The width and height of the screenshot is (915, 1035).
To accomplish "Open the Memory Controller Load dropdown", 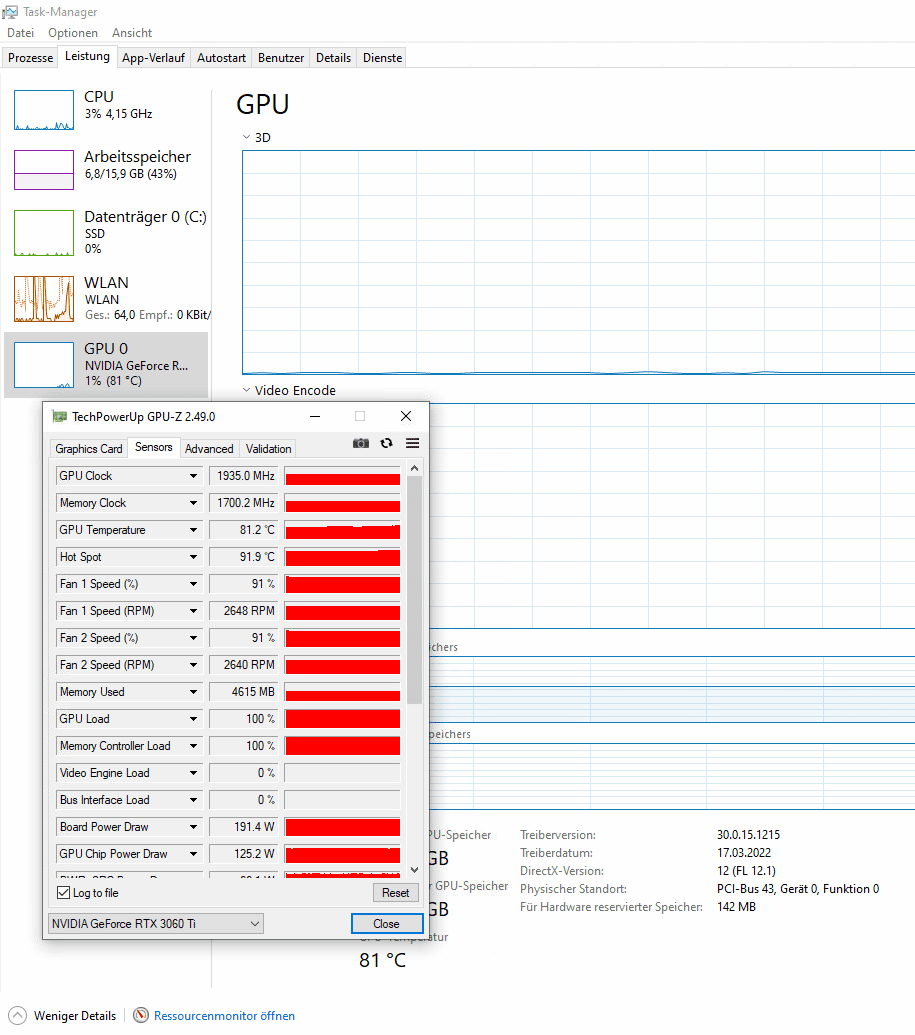I will [x=193, y=746].
